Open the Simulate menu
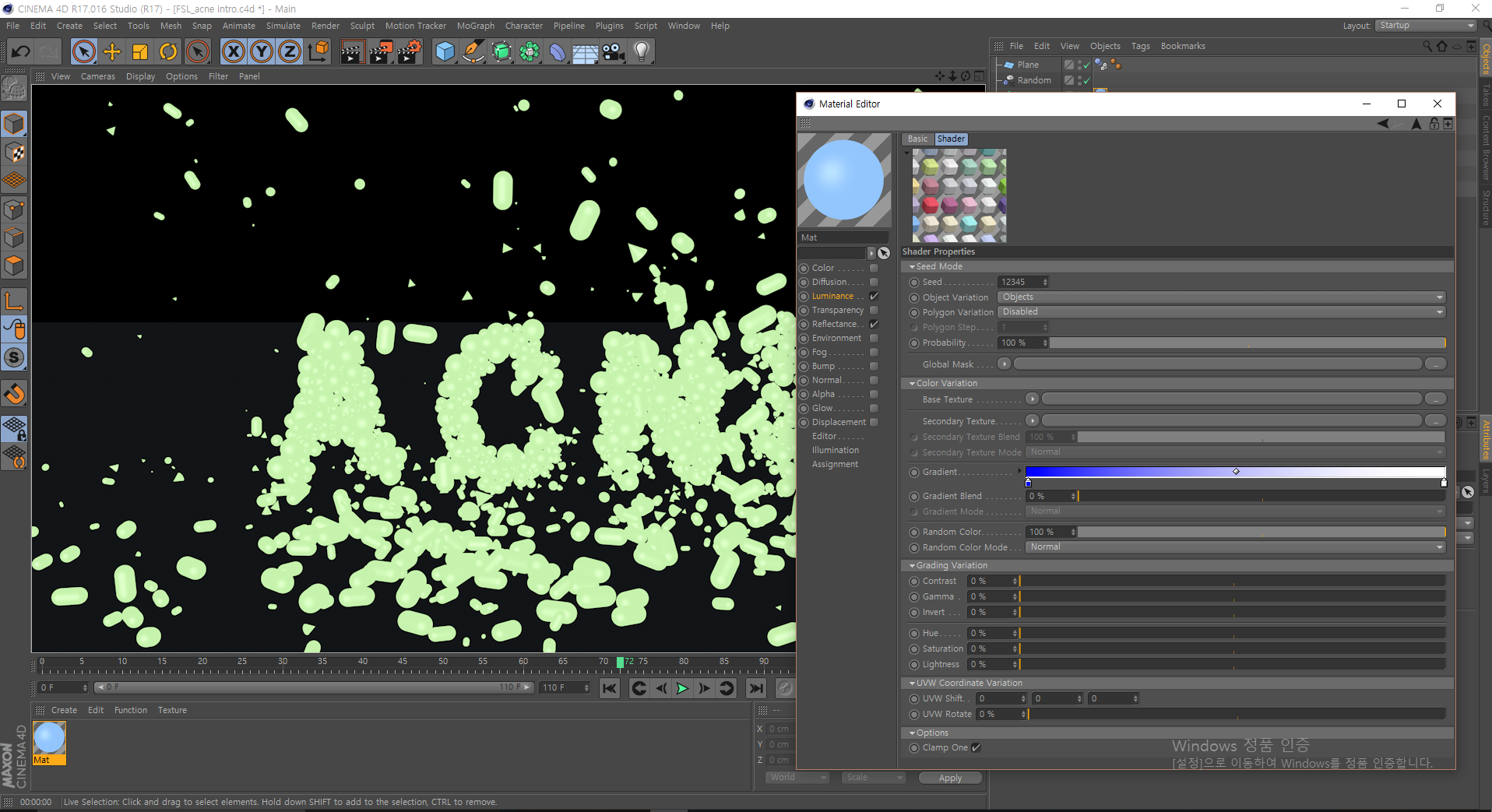 [x=283, y=26]
